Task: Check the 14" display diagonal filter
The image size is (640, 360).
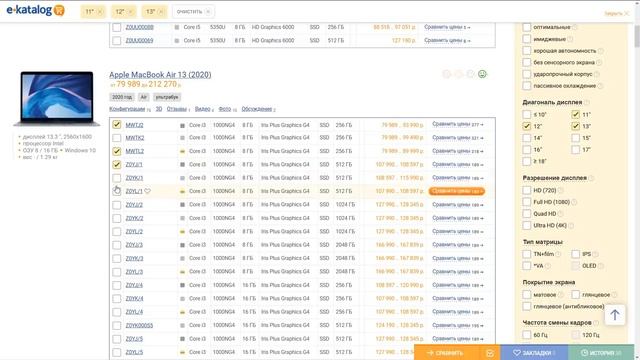Action: [527, 138]
